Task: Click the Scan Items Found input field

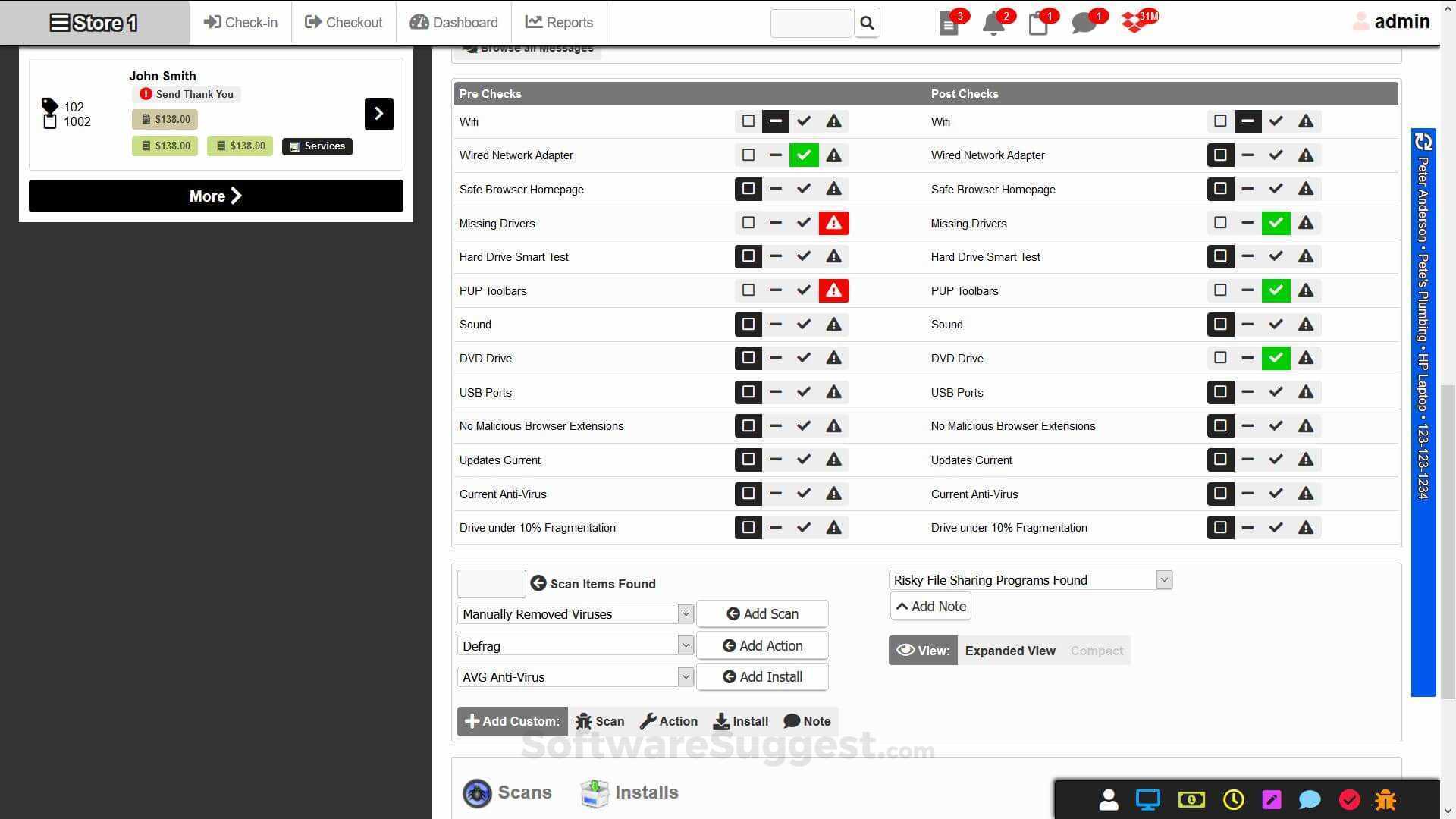Action: pos(491,583)
